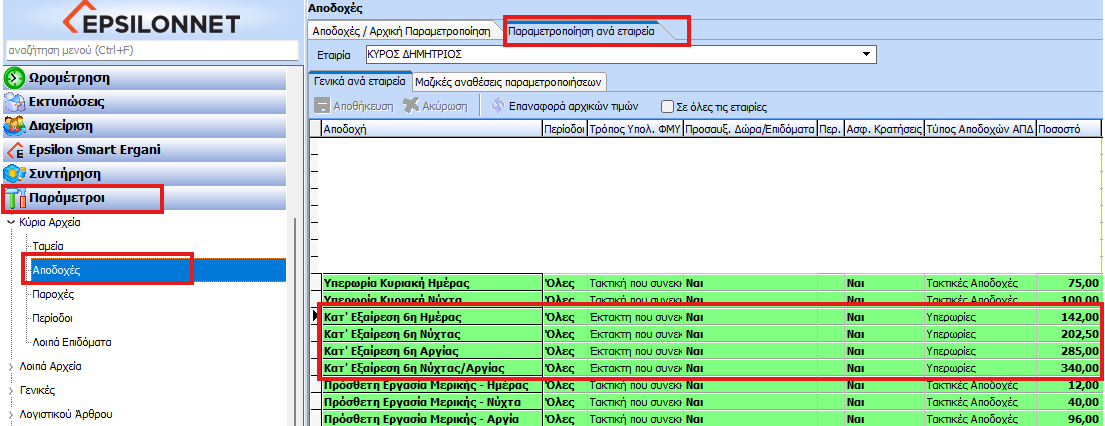Collapse the Κύρια Αρχεία tree node

(11, 223)
